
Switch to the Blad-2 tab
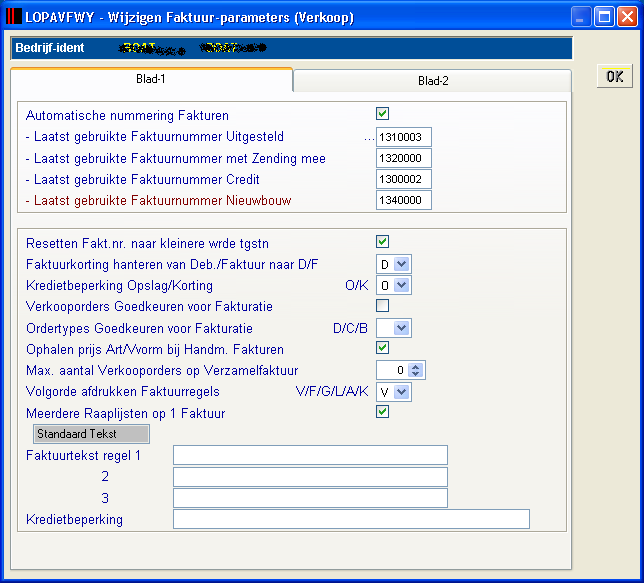tap(433, 81)
